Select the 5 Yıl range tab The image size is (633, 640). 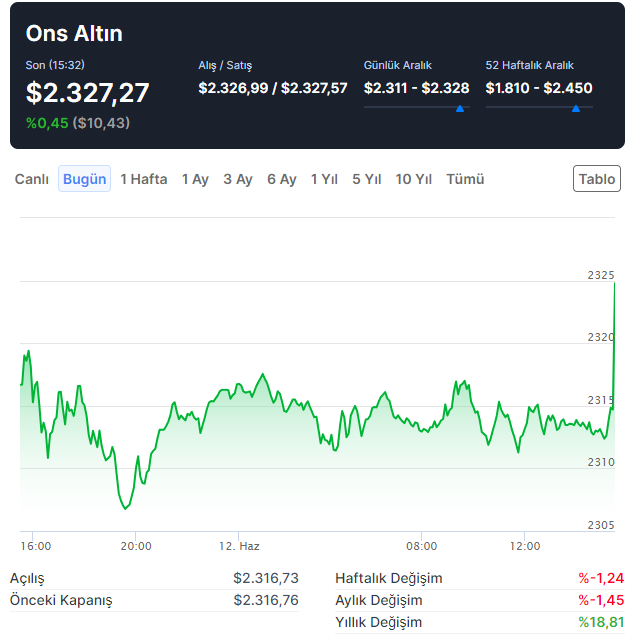367,179
